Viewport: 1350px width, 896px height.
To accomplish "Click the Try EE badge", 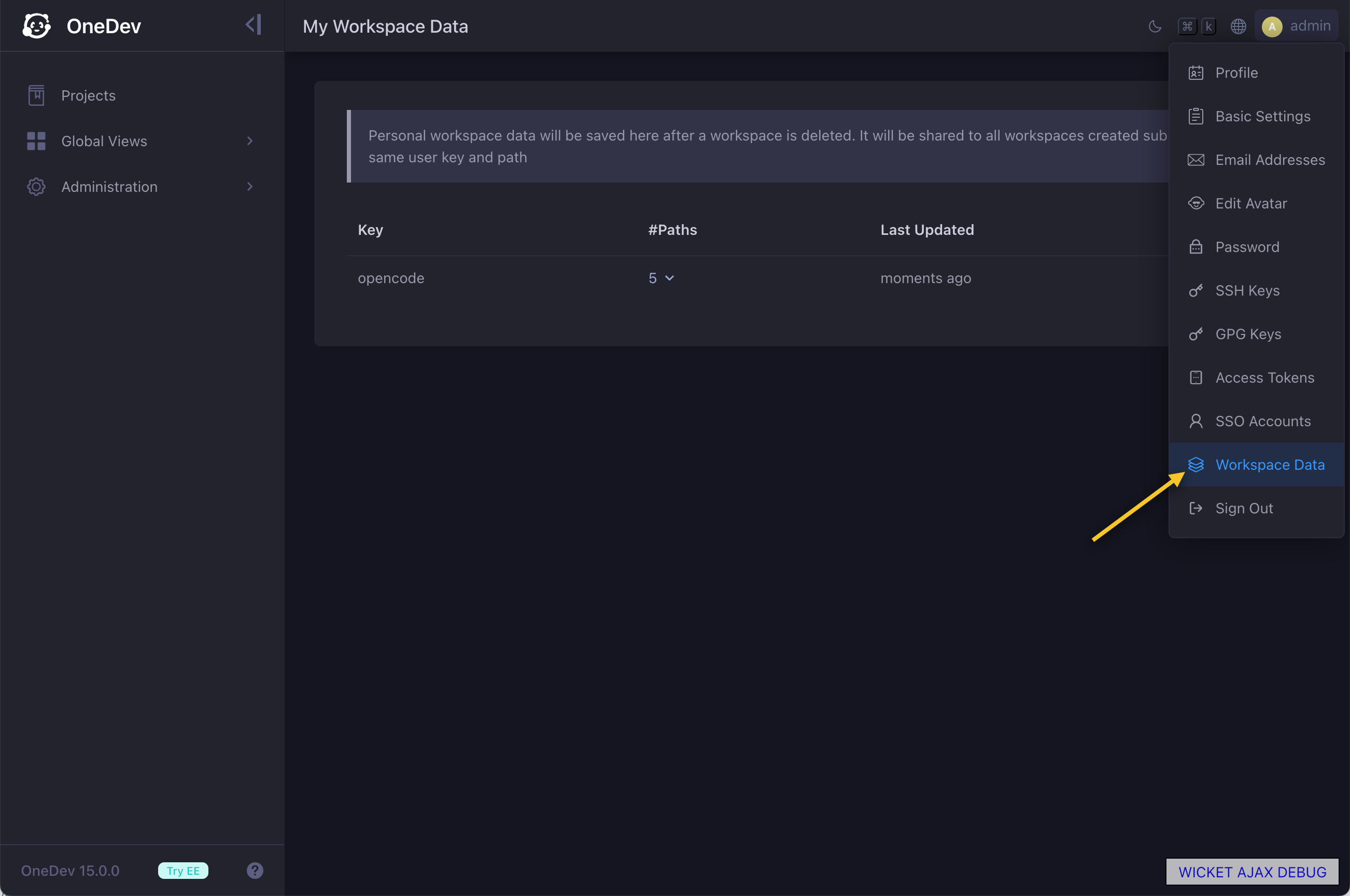I will coord(183,870).
